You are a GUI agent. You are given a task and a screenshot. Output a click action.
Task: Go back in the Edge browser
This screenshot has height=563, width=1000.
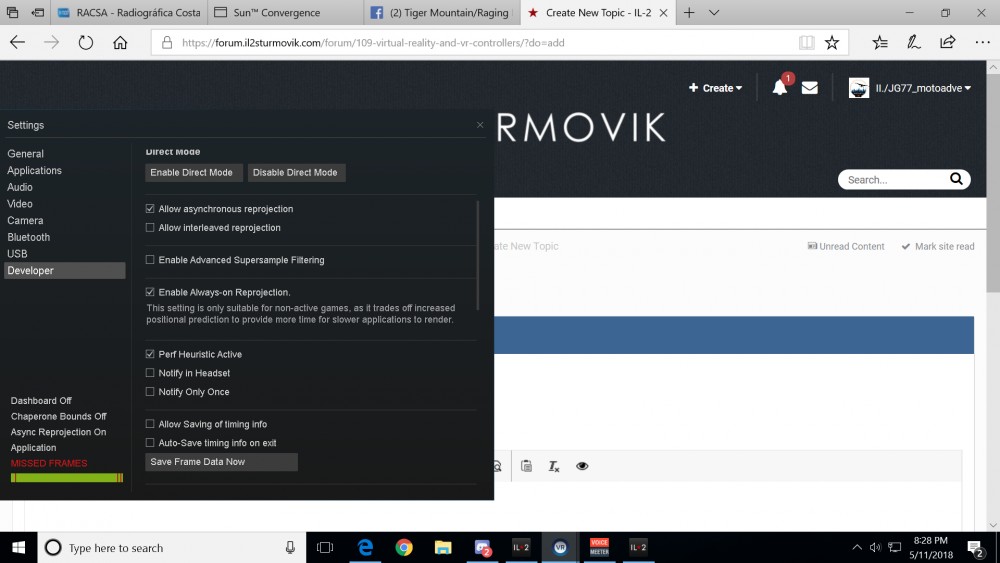[x=17, y=43]
